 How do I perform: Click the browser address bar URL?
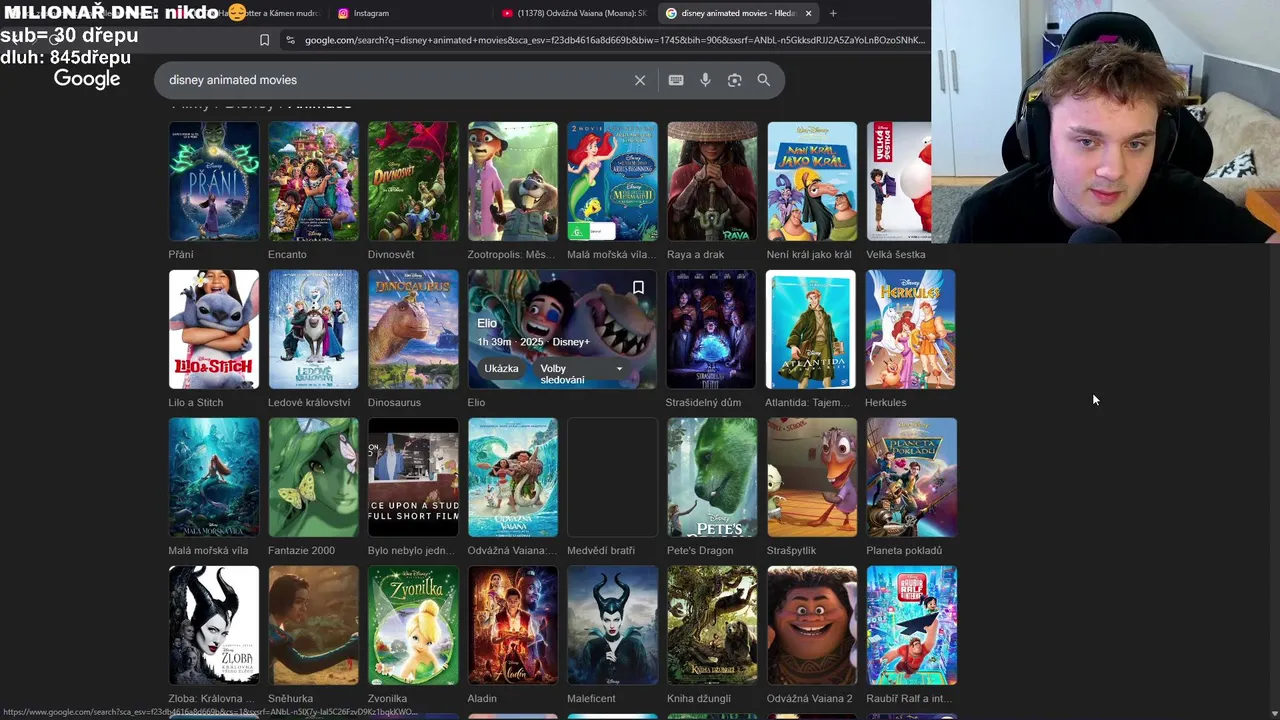[614, 40]
